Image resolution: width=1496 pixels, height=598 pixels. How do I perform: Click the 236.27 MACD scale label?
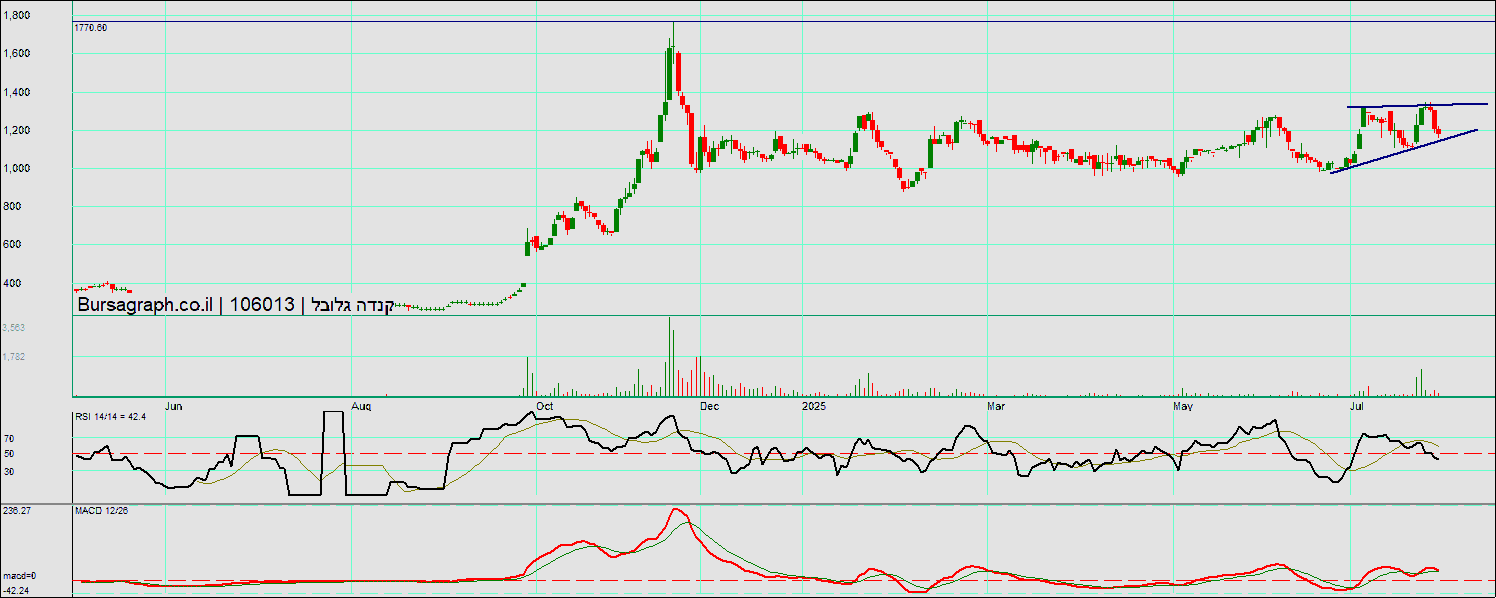pyautogui.click(x=15, y=510)
